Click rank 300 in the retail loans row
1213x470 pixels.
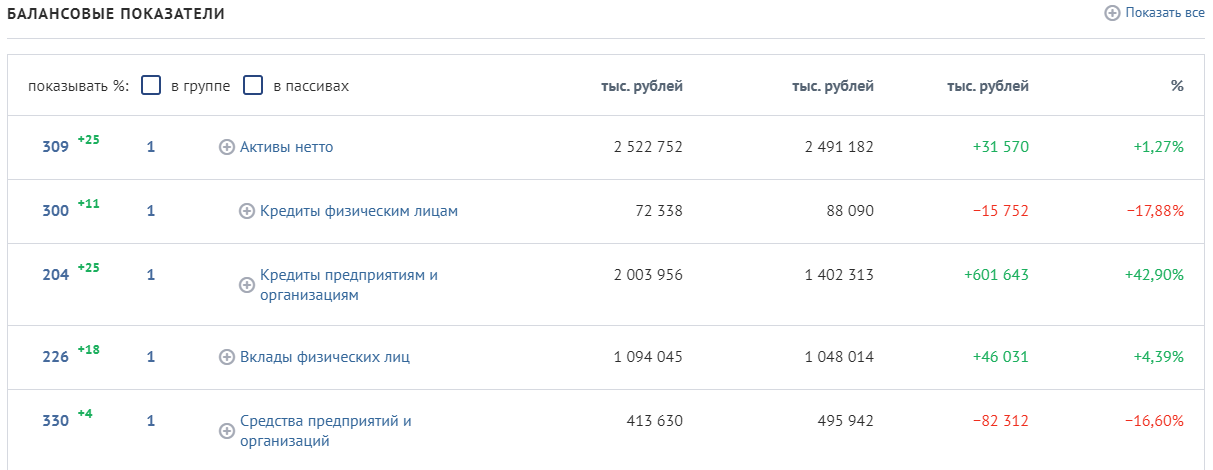pyautogui.click(x=55, y=211)
